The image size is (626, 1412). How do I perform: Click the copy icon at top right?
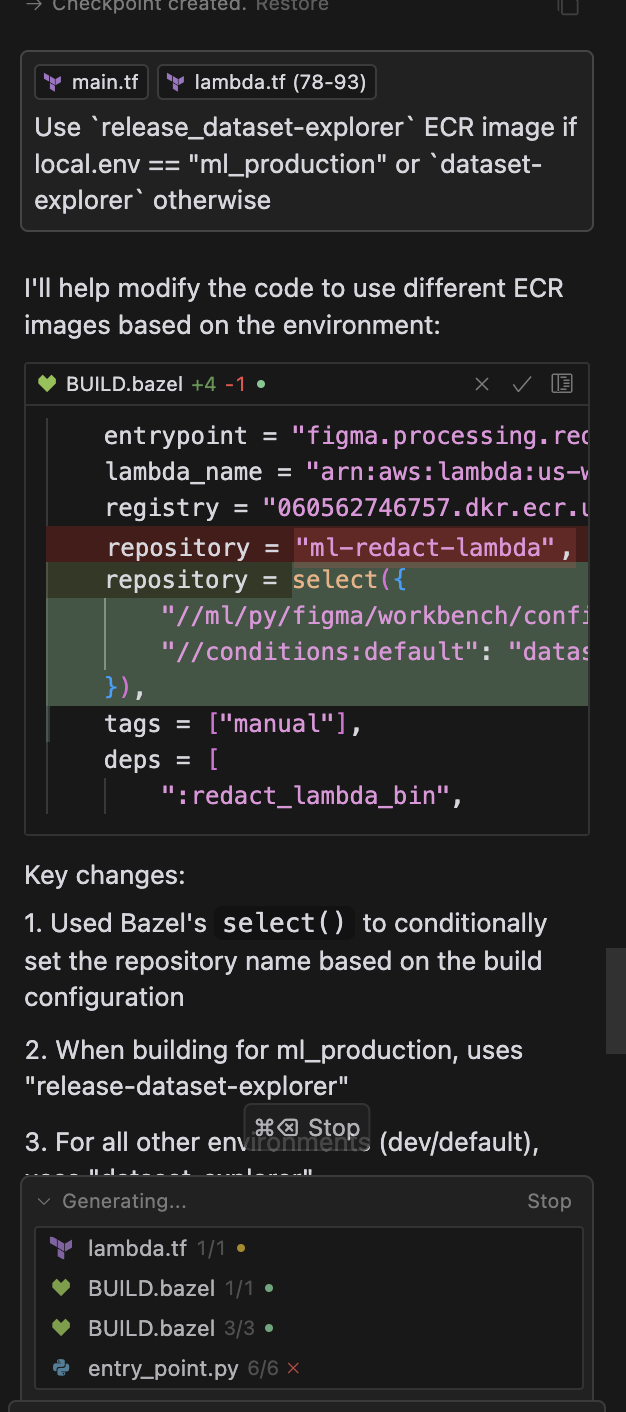(567, 6)
